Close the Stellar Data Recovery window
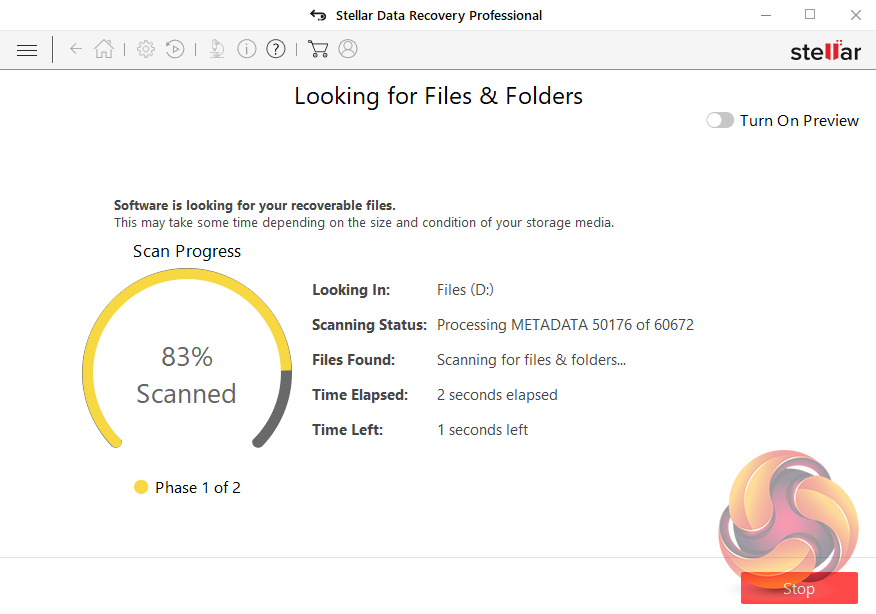 855,15
